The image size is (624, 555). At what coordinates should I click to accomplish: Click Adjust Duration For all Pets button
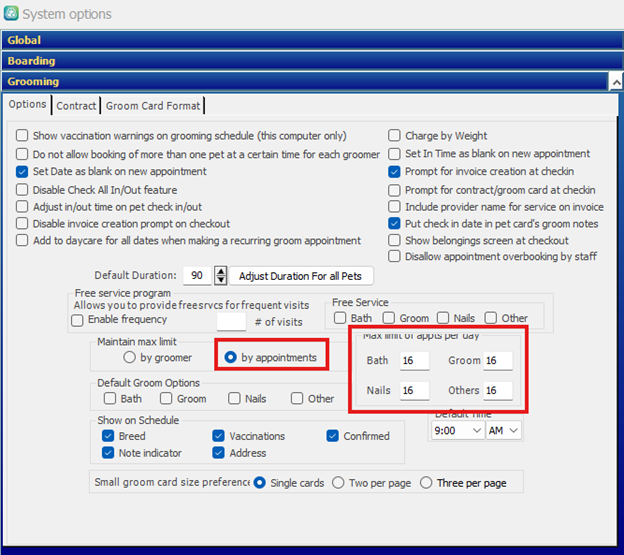[x=301, y=276]
